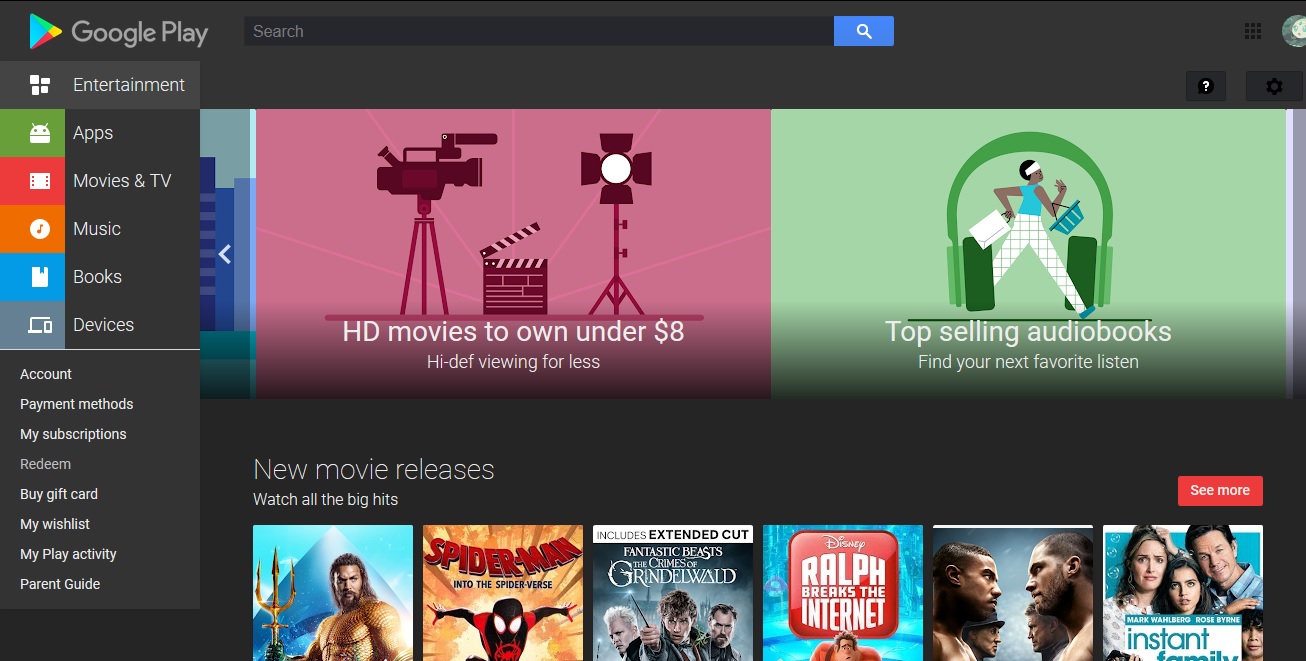The height and width of the screenshot is (661, 1306).
Task: Open the Redeem link
Action: (45, 464)
